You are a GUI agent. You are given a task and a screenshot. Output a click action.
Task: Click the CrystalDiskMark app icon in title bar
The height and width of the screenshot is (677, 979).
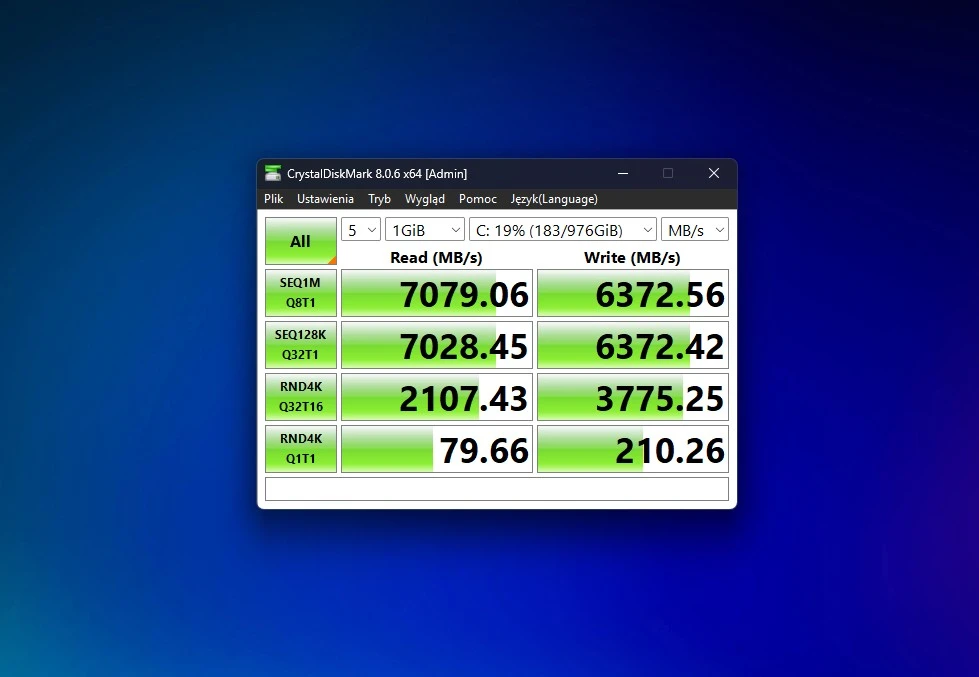tap(273, 173)
